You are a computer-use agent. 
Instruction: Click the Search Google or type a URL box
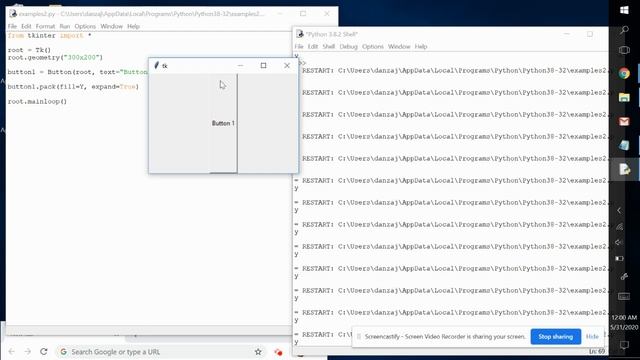(x=159, y=351)
